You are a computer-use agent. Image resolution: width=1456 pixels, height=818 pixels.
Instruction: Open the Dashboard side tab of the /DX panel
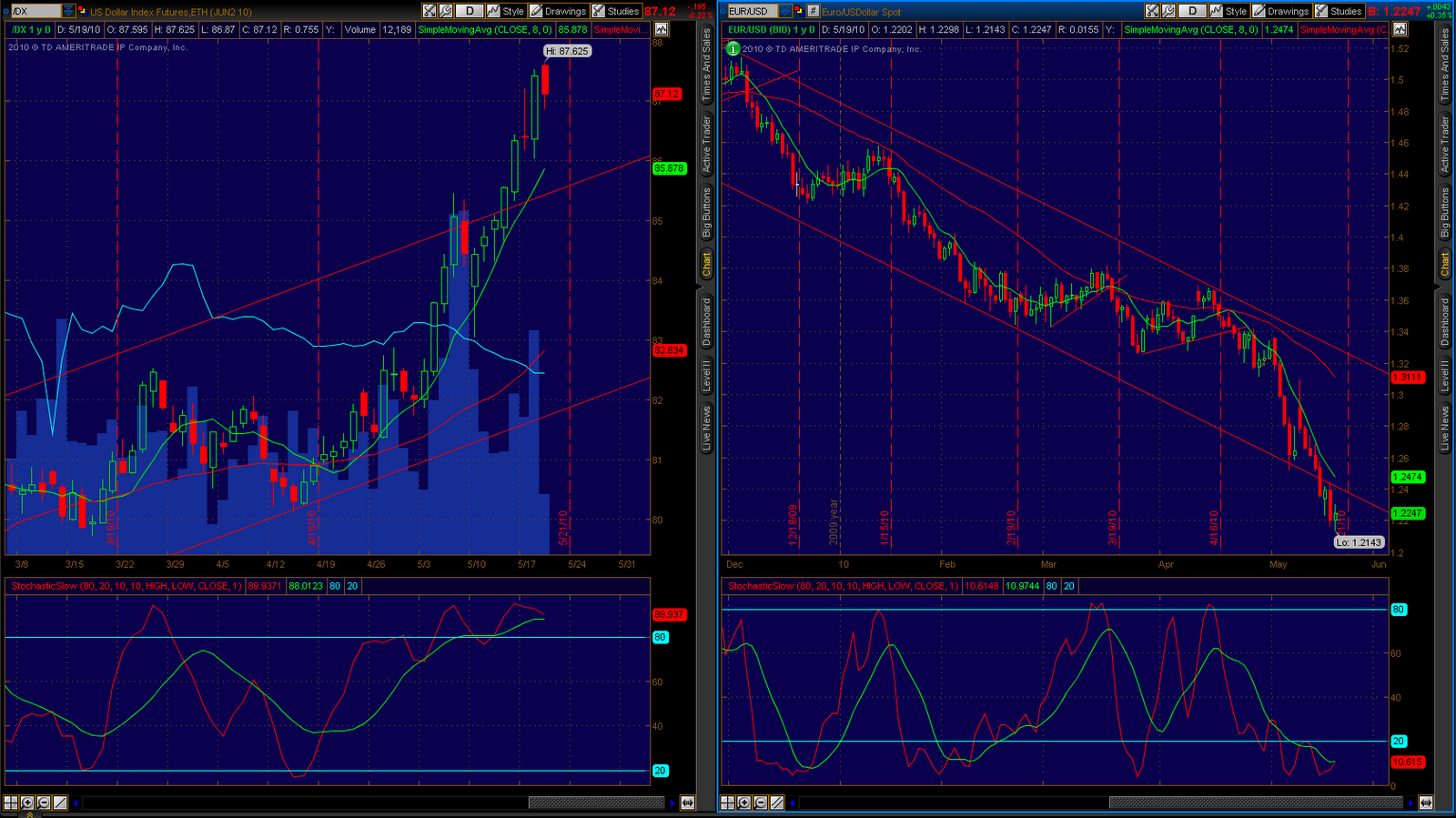click(x=706, y=320)
